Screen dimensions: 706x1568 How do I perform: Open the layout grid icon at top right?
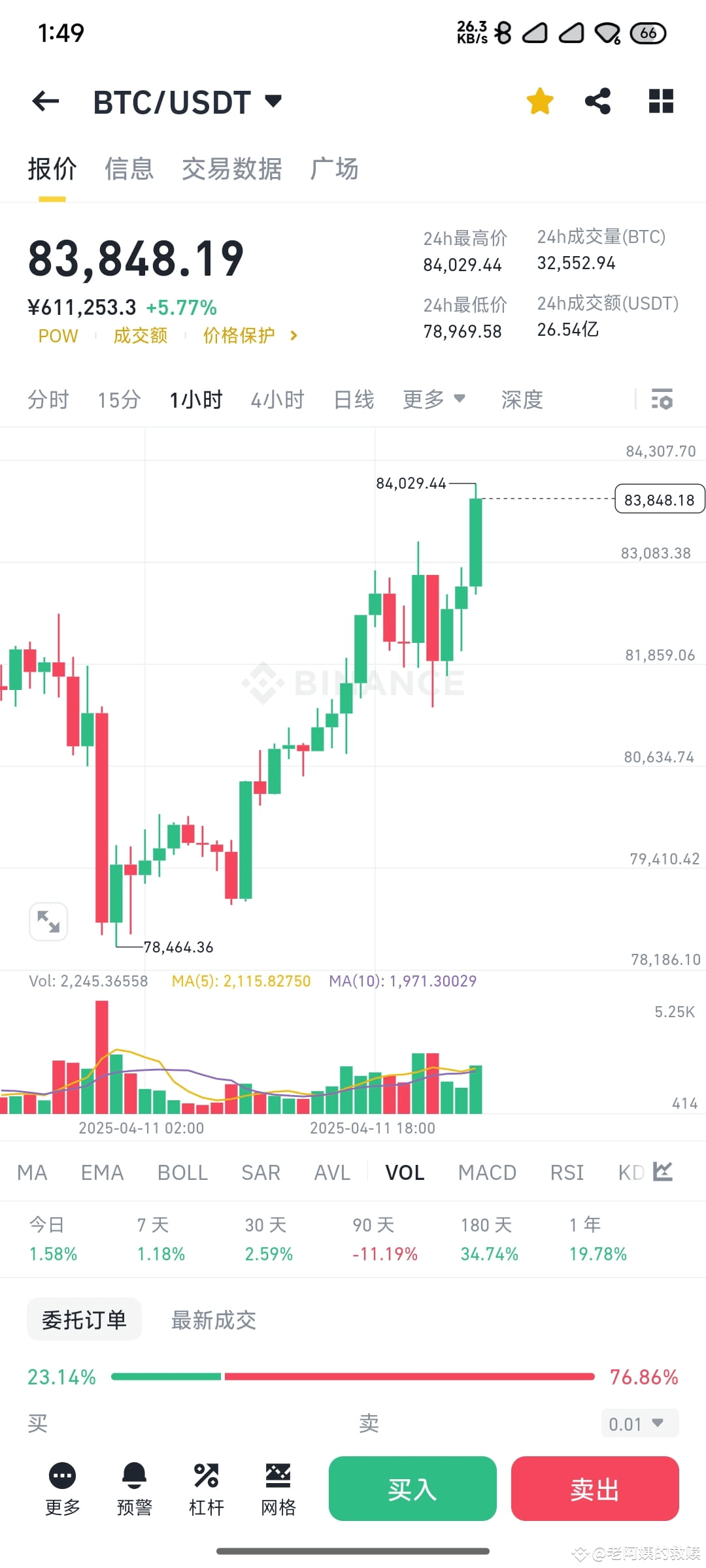(x=660, y=101)
